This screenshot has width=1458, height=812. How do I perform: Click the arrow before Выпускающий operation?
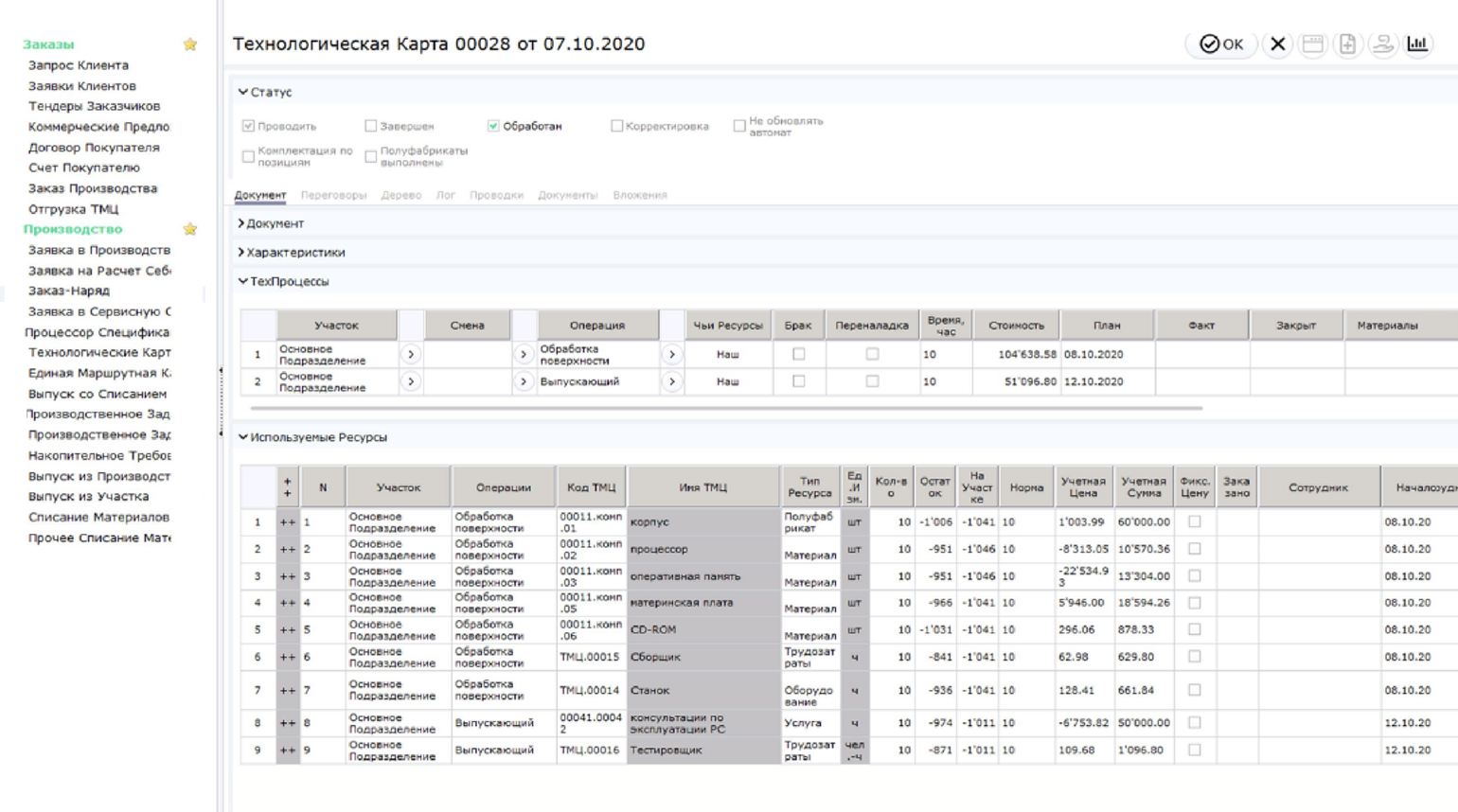[524, 381]
